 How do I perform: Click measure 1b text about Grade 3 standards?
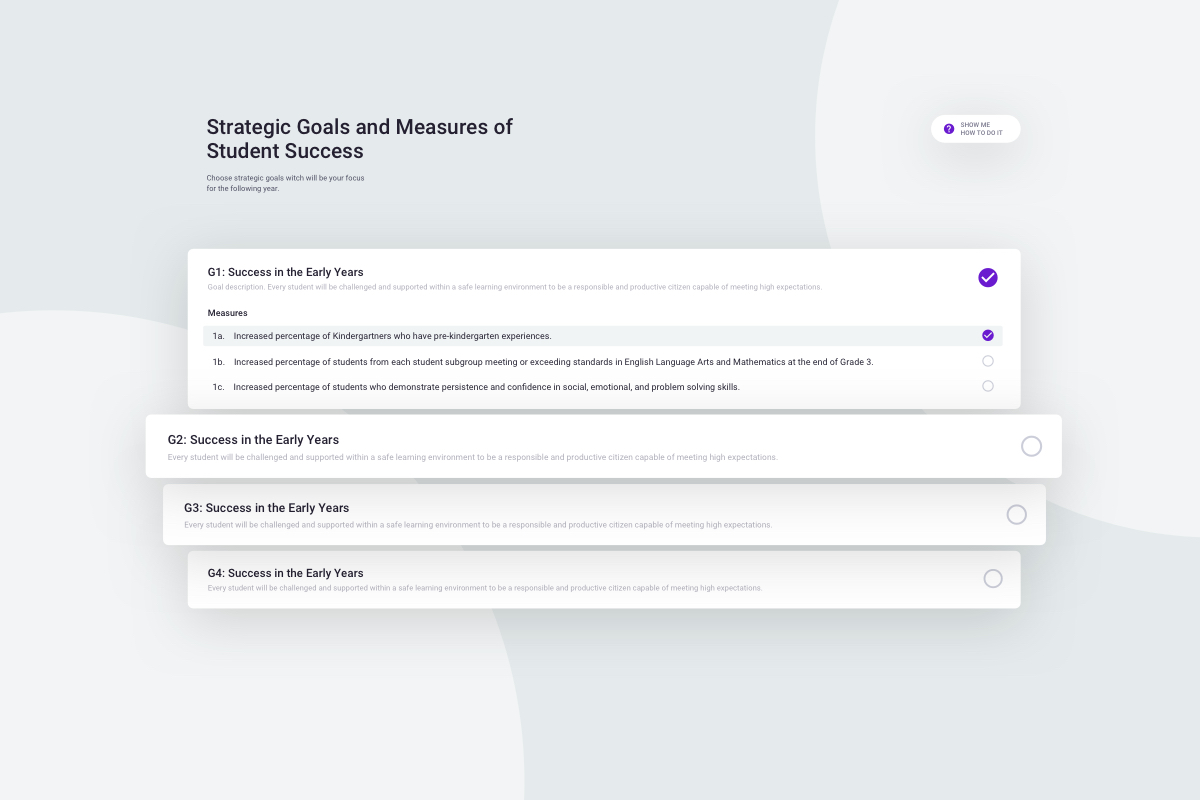coord(553,362)
